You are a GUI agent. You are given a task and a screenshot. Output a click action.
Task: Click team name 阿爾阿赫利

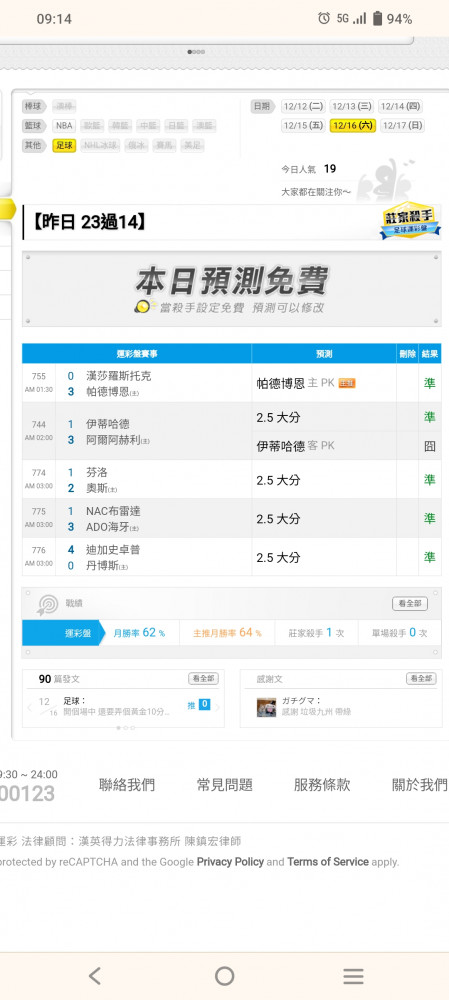114,440
